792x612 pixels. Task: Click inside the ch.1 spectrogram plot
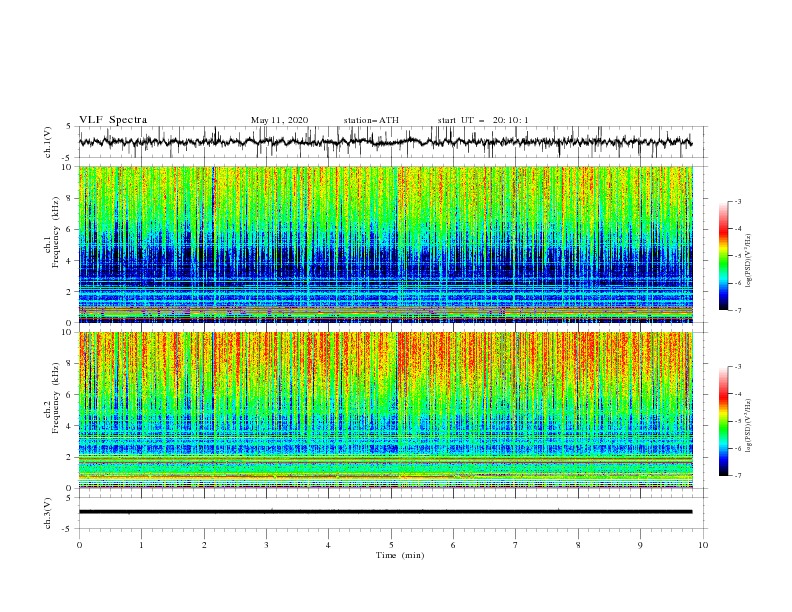pos(386,244)
